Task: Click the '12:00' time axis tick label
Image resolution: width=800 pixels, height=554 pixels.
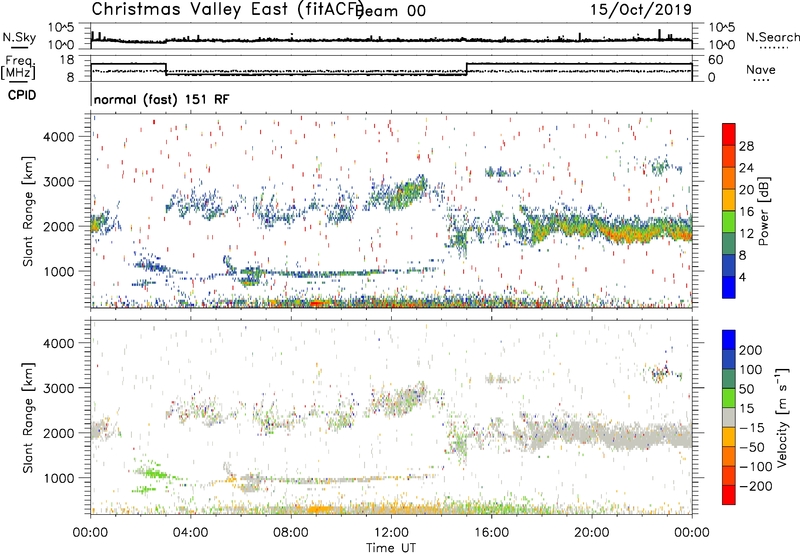Action: pyautogui.click(x=391, y=533)
